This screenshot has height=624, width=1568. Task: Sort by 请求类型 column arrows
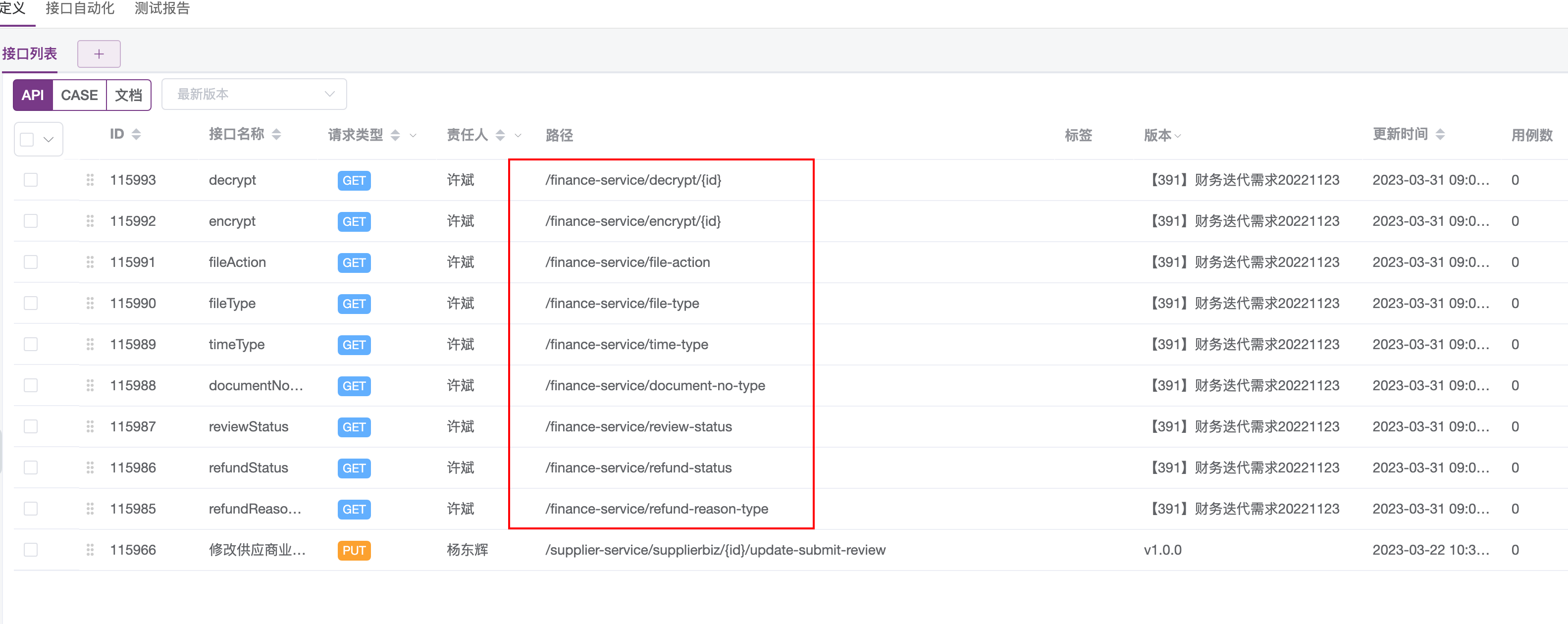(395, 135)
